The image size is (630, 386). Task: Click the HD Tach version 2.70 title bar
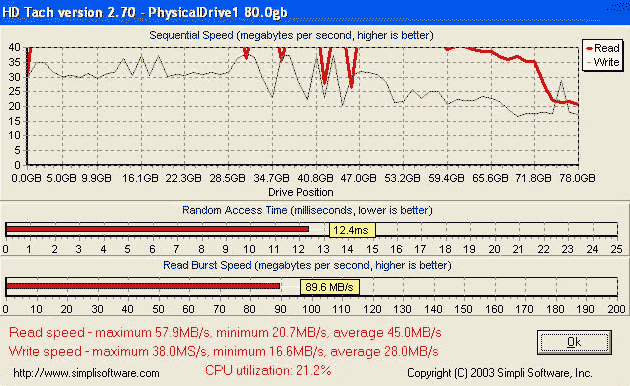point(315,12)
